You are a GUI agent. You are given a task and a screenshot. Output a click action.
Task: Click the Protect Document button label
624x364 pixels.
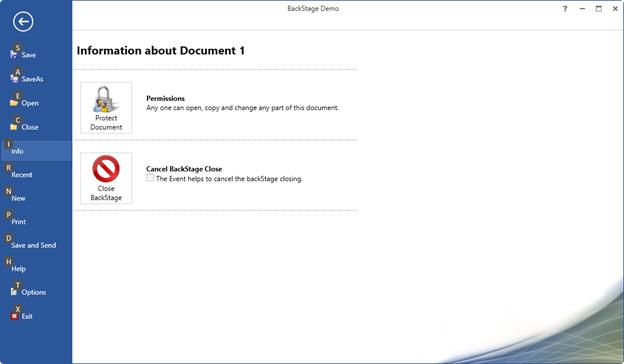point(106,123)
